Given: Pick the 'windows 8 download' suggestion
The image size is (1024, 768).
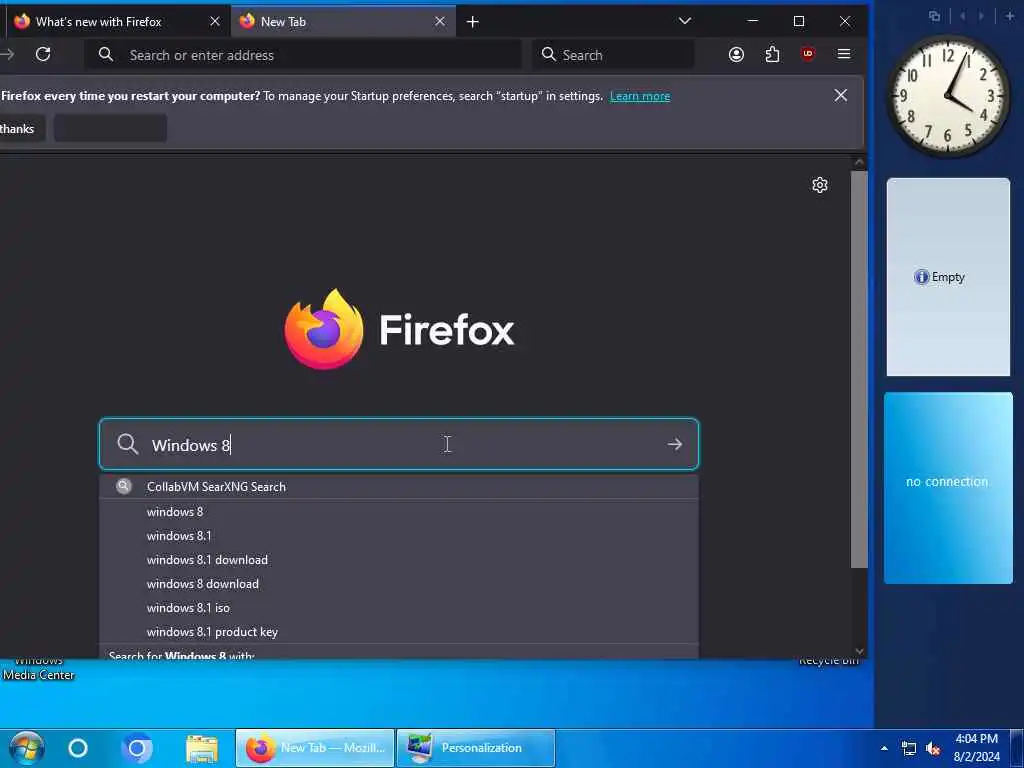Looking at the screenshot, I should click(x=399, y=584).
